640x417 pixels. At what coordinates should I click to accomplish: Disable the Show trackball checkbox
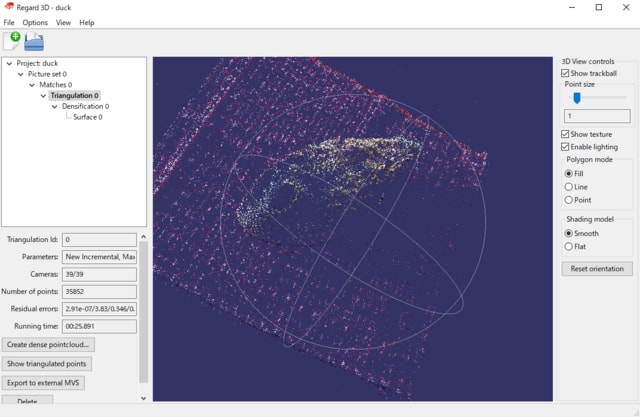pos(566,73)
